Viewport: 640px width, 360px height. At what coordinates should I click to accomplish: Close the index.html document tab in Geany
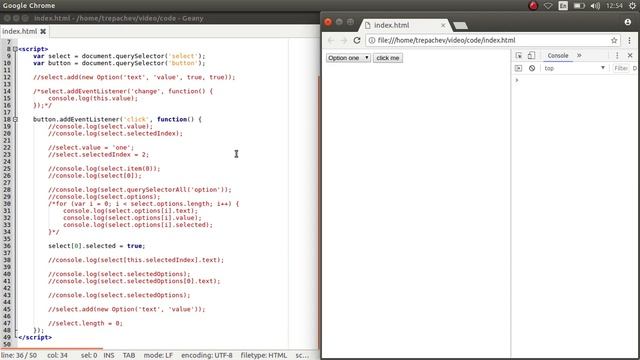click(43, 31)
